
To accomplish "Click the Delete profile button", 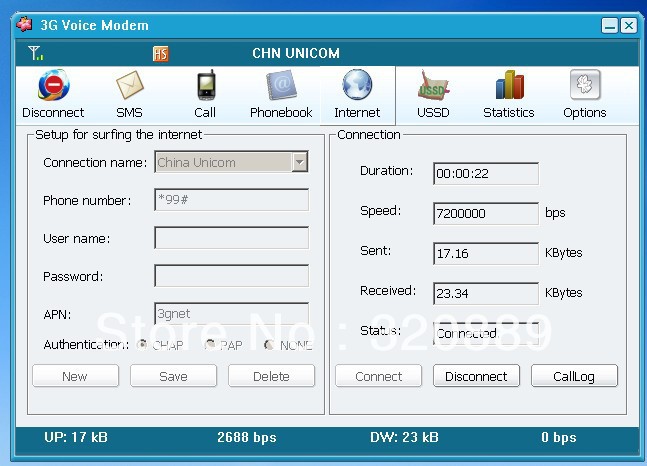I will [x=272, y=376].
